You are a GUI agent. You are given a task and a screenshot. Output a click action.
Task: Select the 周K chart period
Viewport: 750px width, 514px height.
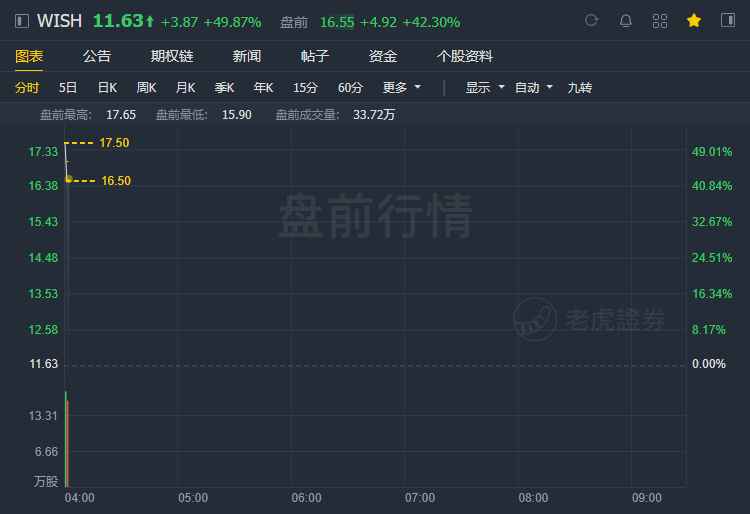coord(146,87)
